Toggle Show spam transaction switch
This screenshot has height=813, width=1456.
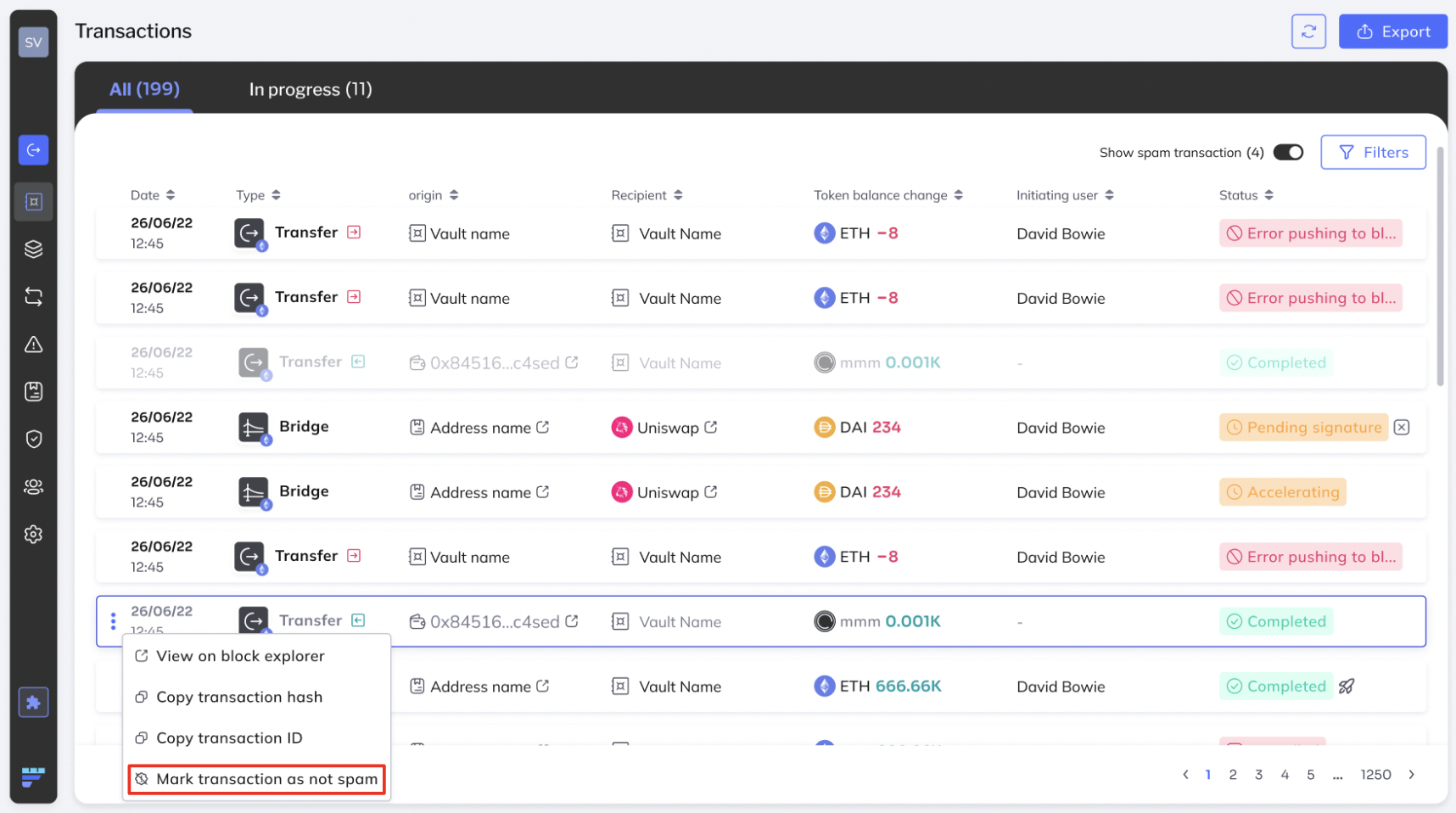click(x=1288, y=152)
